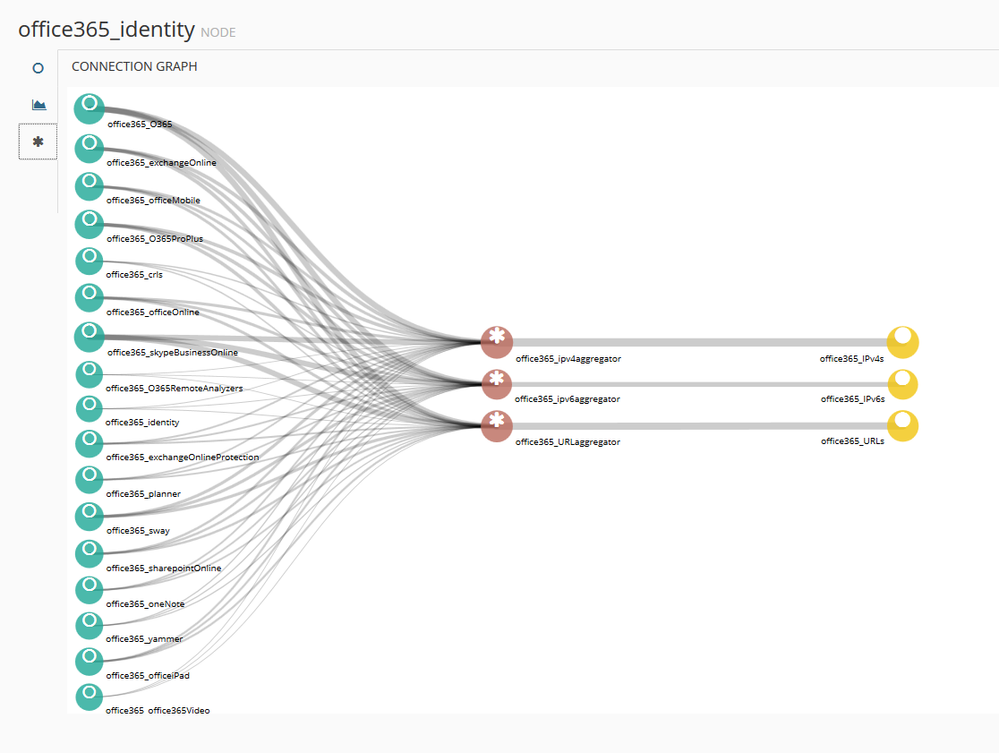Open the office365_IPv4s yellow output node
This screenshot has height=753, width=999.
[903, 342]
